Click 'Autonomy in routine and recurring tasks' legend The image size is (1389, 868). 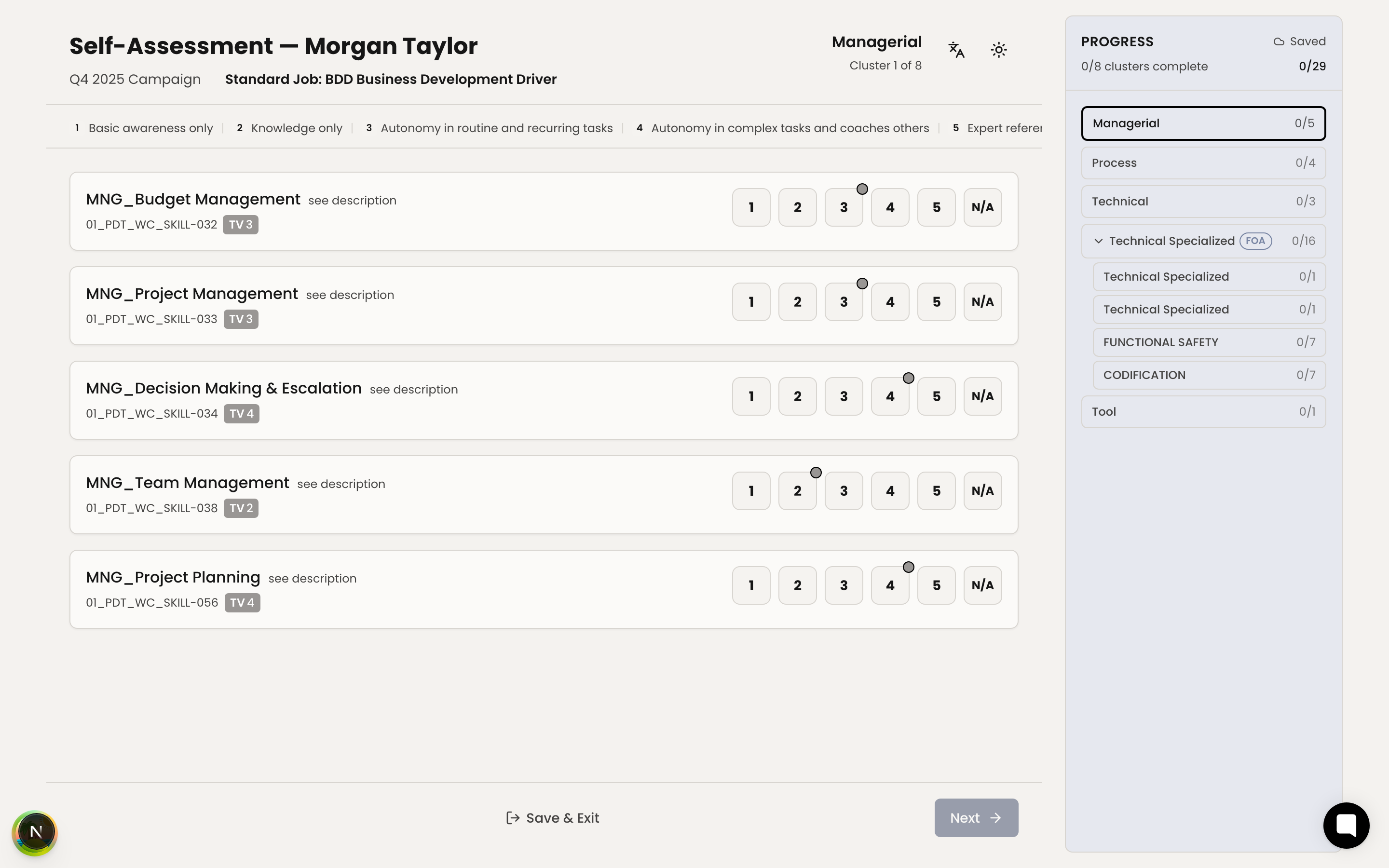coord(496,128)
